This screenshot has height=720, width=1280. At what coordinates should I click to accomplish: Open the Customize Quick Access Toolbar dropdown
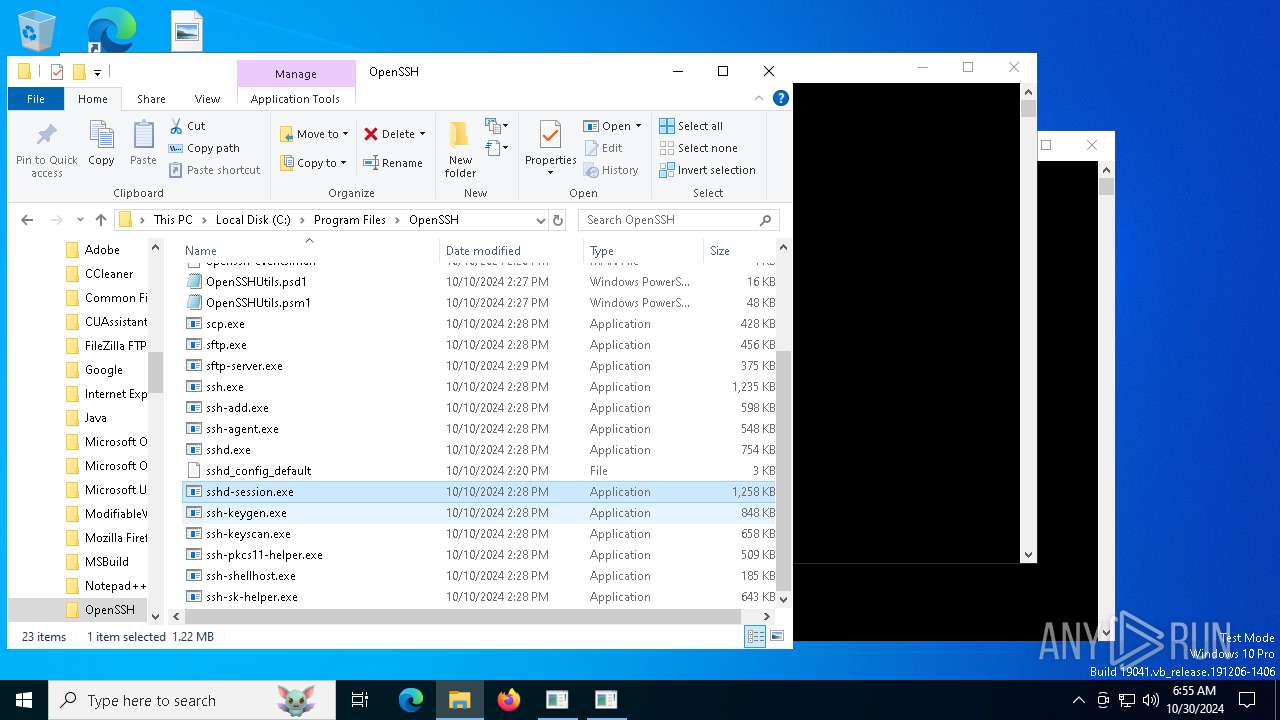[97, 72]
